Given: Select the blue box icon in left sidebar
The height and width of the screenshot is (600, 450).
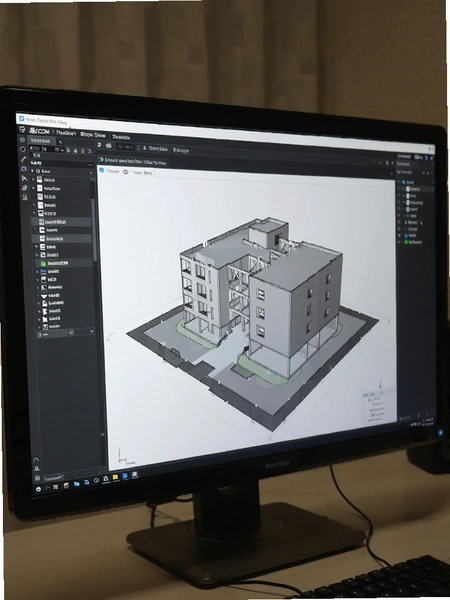Looking at the screenshot, I should click(23, 168).
